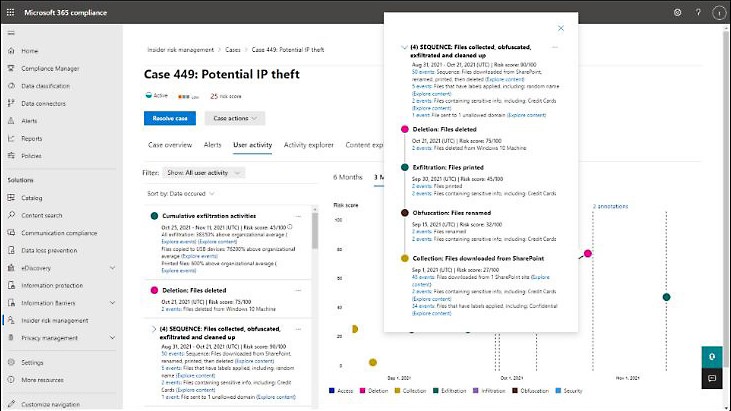This screenshot has height=411, width=731.
Task: Click the Policies icon in sidebar
Action: [11, 156]
